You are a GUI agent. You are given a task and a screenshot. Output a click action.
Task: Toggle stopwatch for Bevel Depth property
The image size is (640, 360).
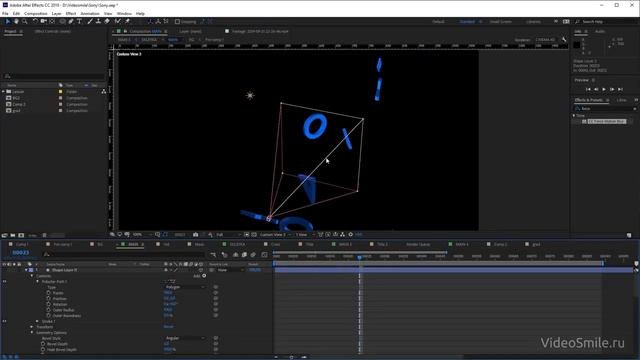click(43, 344)
